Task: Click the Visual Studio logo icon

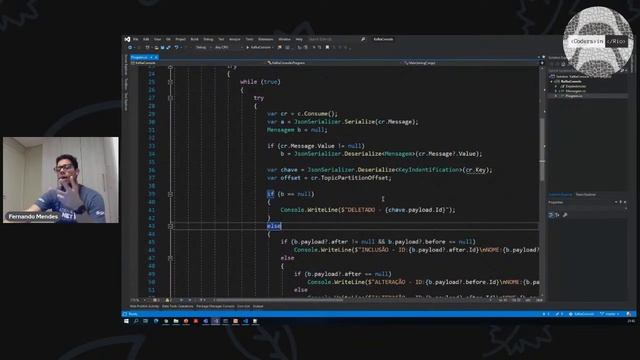Action: [127, 39]
